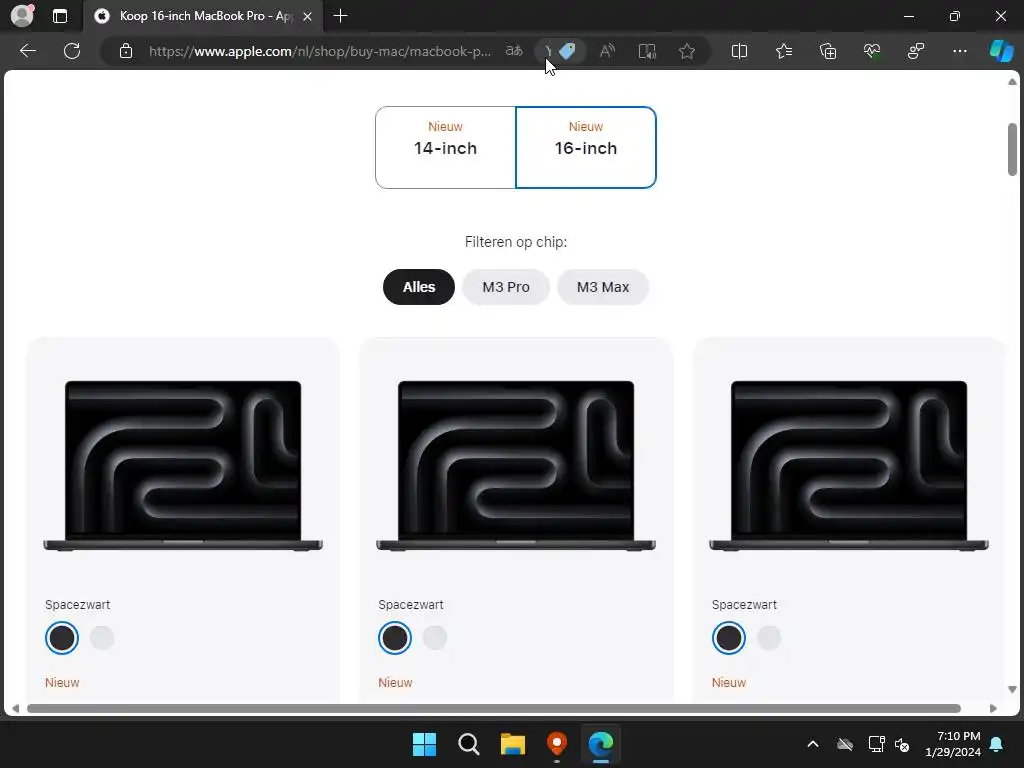Open the Edge profile avatar
This screenshot has height=768, width=1024.
coord(22,16)
